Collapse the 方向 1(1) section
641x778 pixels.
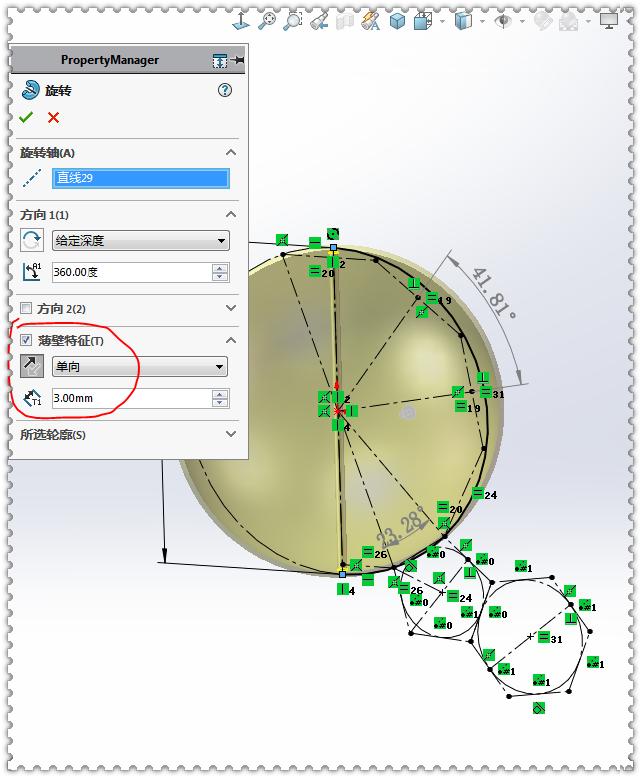pos(231,214)
